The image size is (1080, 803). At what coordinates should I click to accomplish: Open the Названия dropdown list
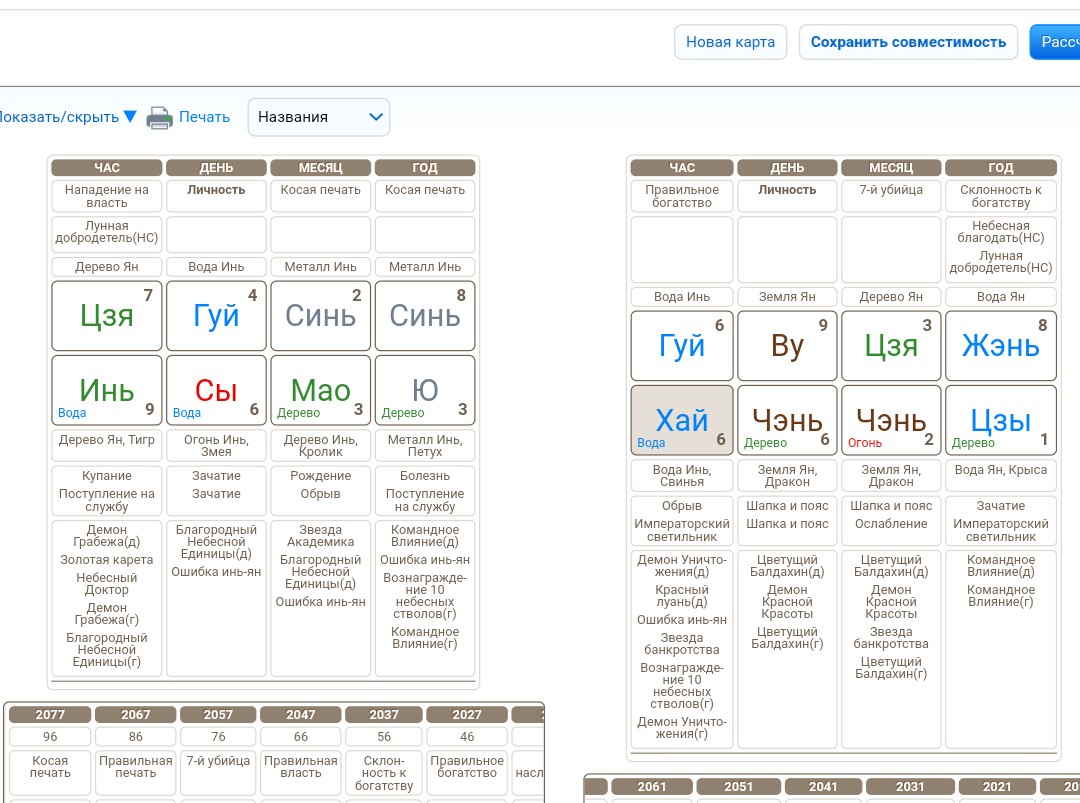tap(319, 117)
